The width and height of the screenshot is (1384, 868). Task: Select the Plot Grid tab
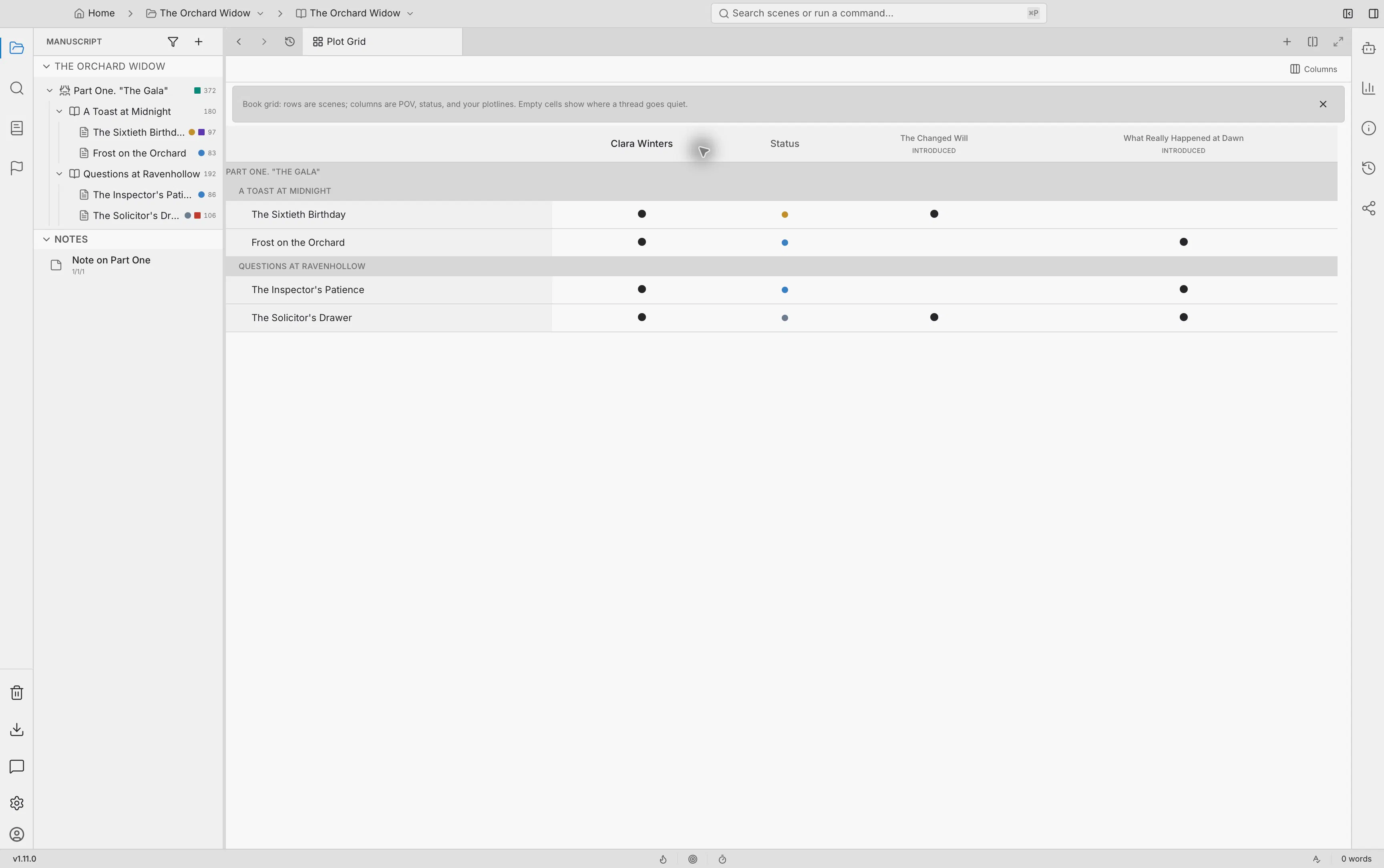tap(382, 41)
